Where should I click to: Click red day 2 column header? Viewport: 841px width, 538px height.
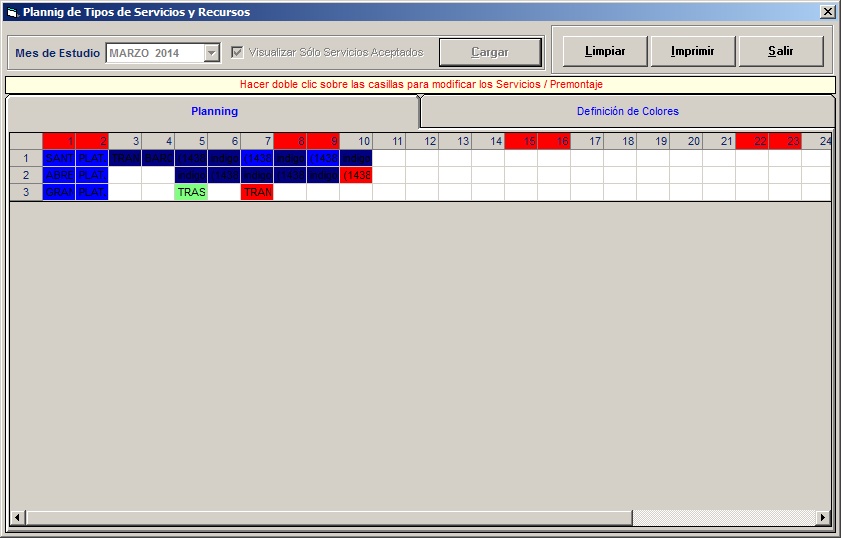[92, 141]
